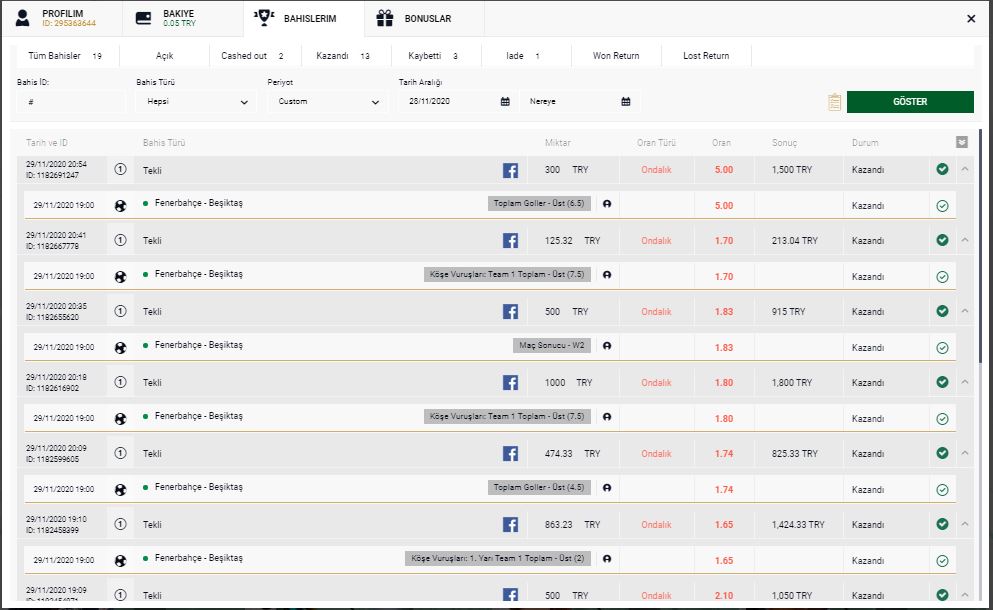Image resolution: width=993 pixels, height=610 pixels.
Task: Filter bets by Açık
Action: click(x=165, y=56)
